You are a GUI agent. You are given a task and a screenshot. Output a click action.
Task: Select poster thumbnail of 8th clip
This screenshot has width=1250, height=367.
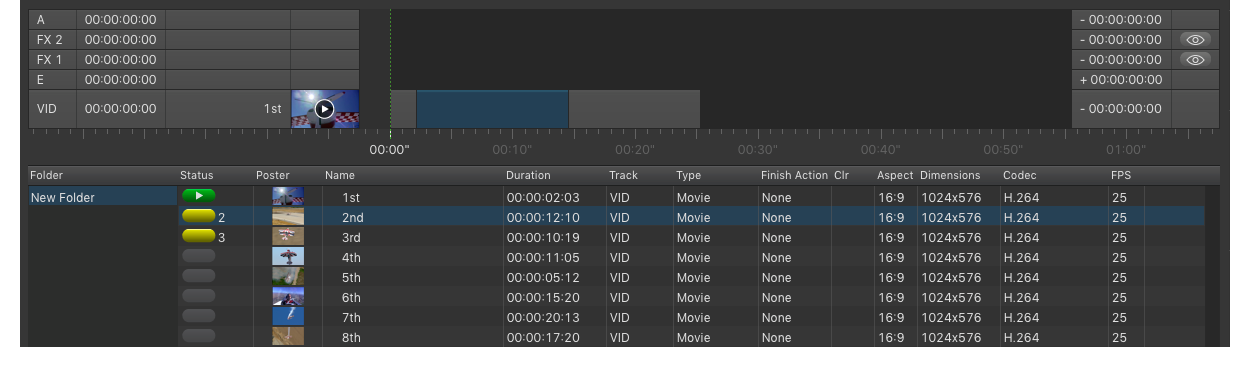pyautogui.click(x=288, y=337)
